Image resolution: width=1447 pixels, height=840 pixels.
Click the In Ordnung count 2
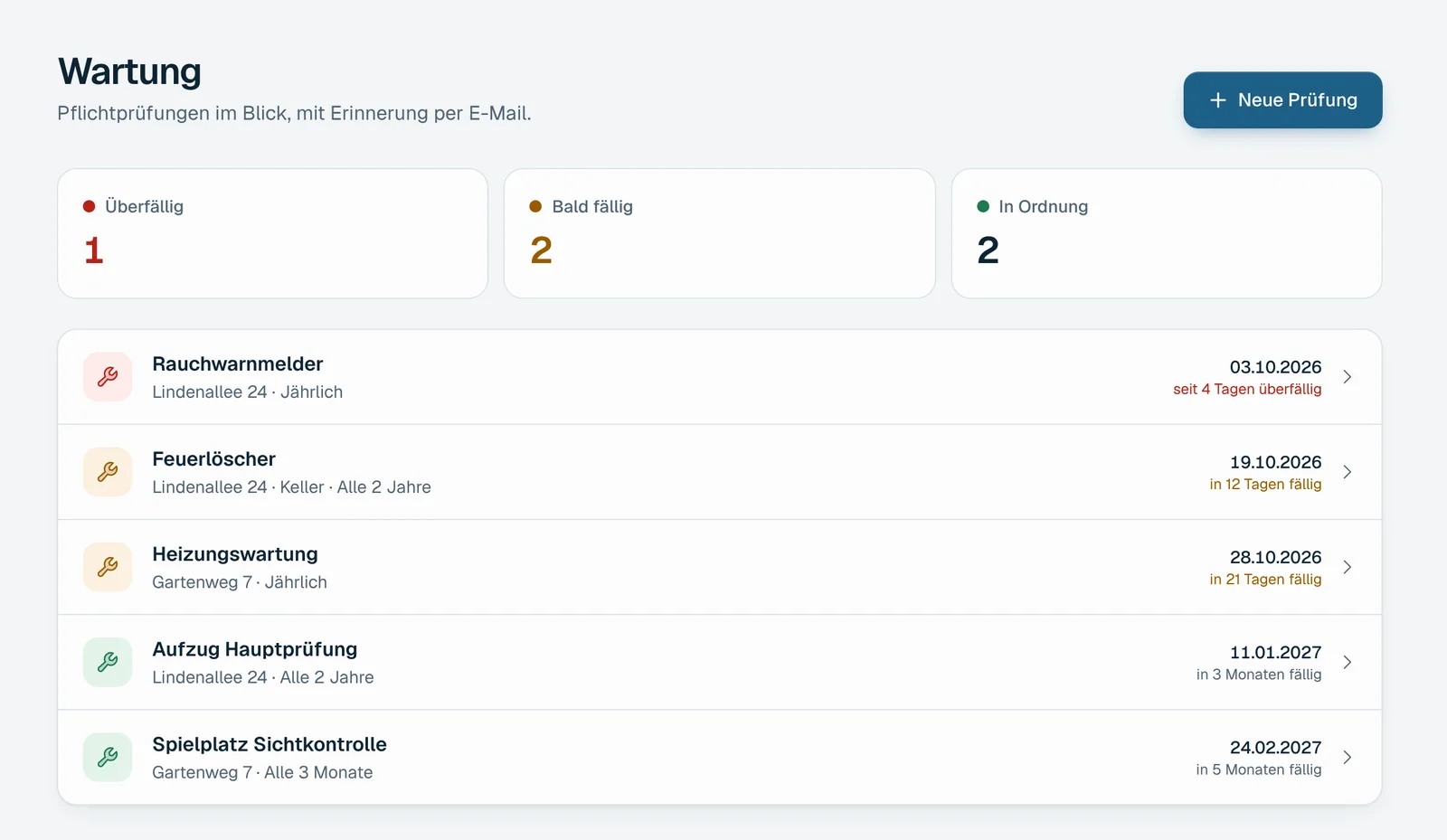[x=988, y=250]
